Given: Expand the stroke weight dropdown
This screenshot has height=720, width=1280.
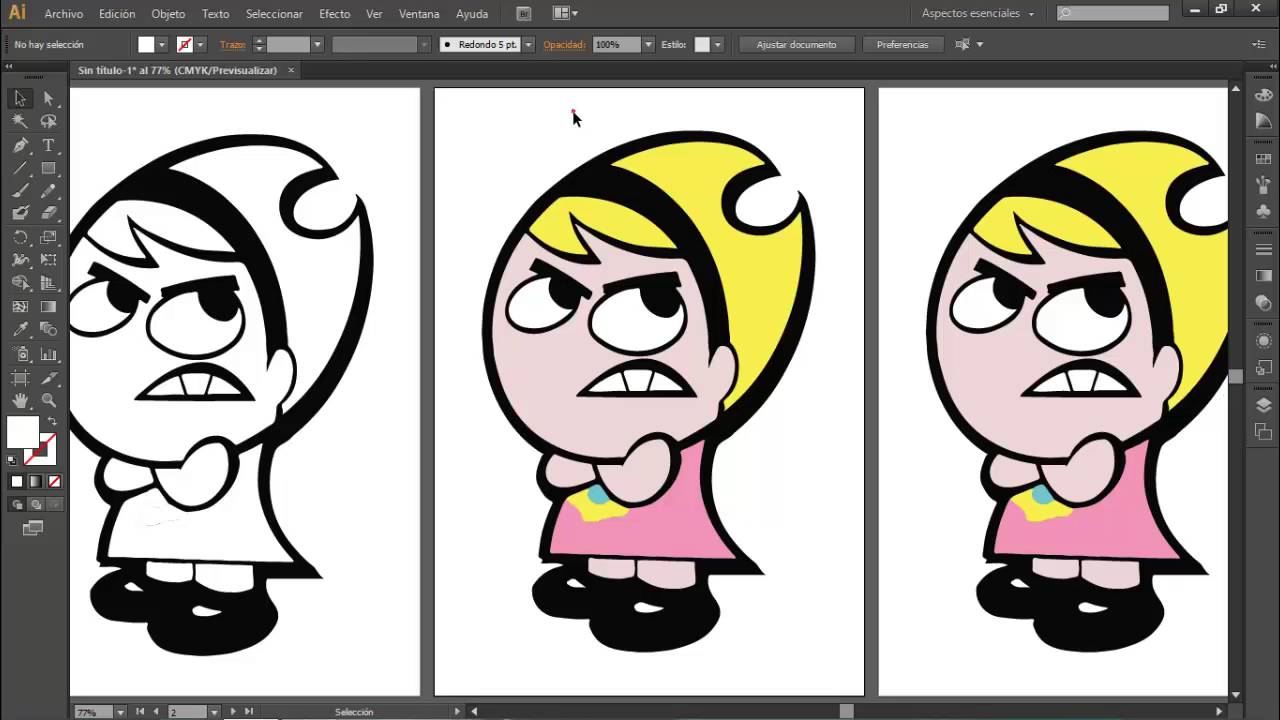Looking at the screenshot, I should pos(317,44).
